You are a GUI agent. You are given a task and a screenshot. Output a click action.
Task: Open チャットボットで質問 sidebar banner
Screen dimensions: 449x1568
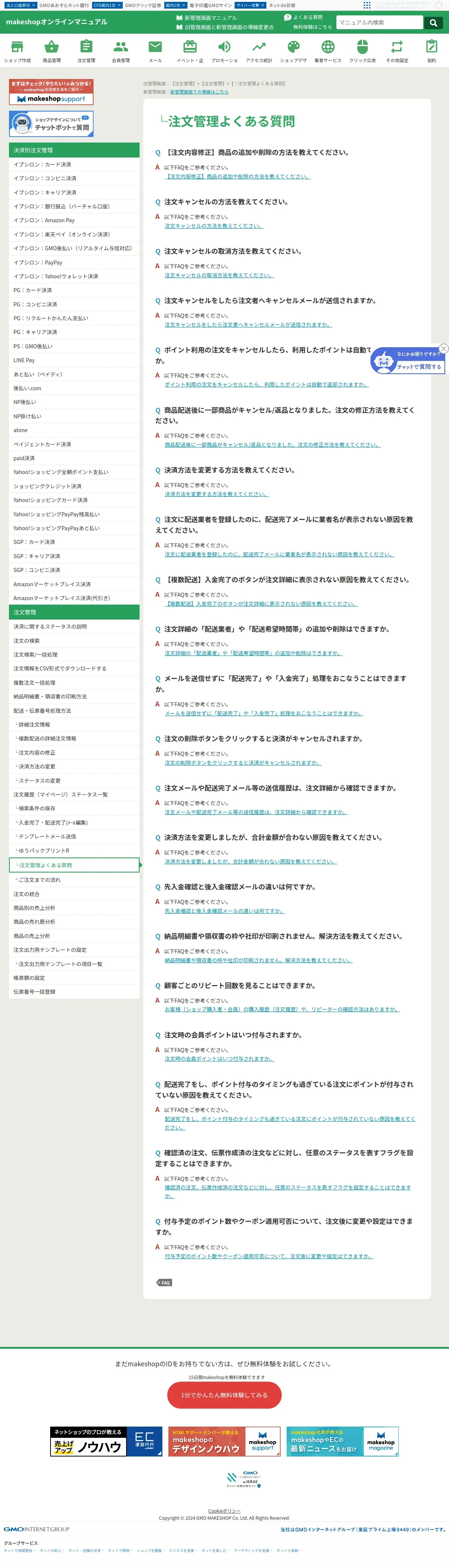tap(51, 123)
